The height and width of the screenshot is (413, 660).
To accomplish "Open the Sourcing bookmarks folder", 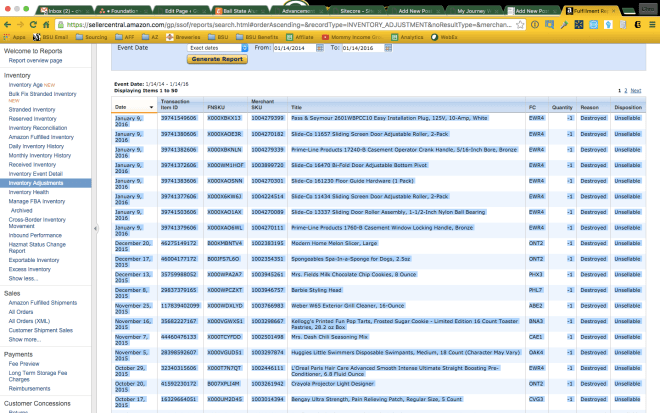I will point(95,35).
